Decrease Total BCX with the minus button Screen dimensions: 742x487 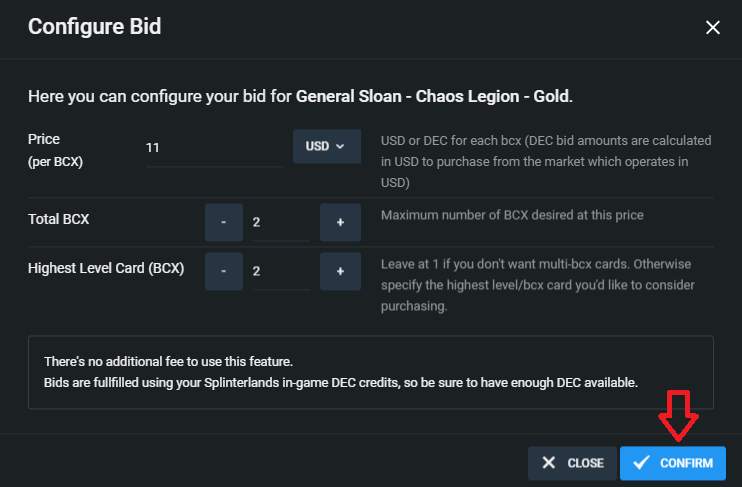tap(224, 222)
